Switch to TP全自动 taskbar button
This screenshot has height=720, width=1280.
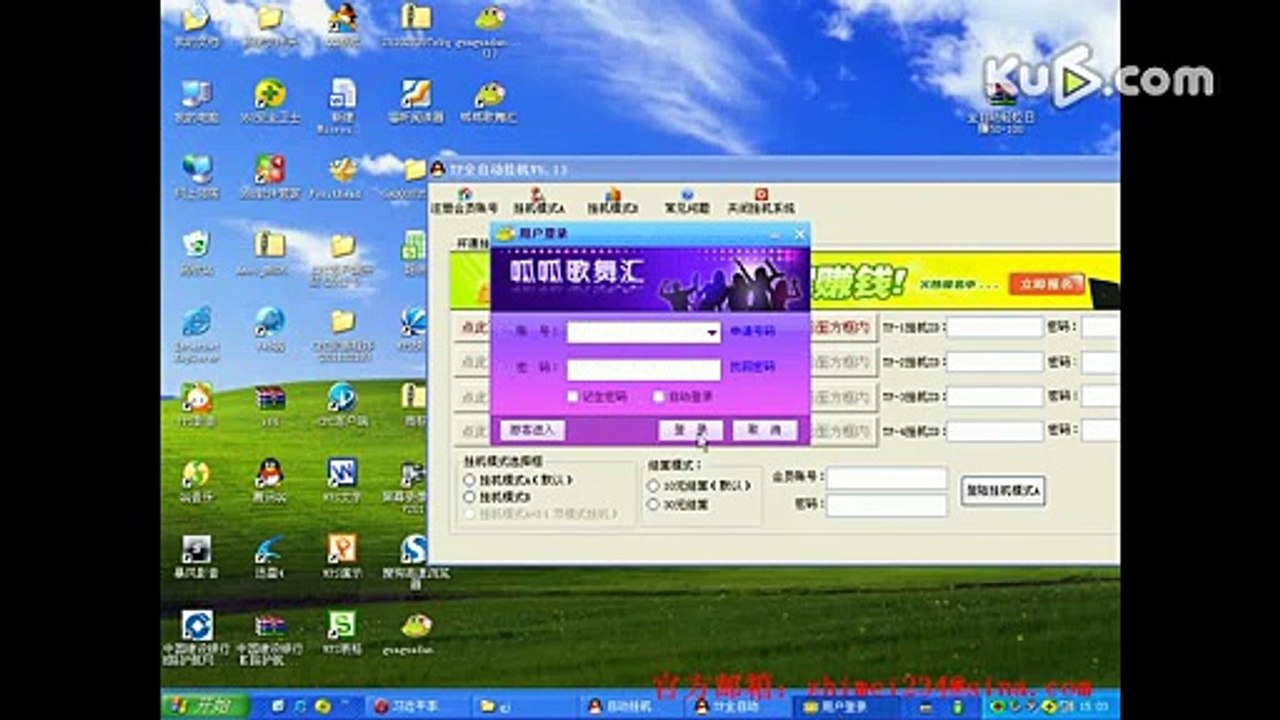(734, 706)
